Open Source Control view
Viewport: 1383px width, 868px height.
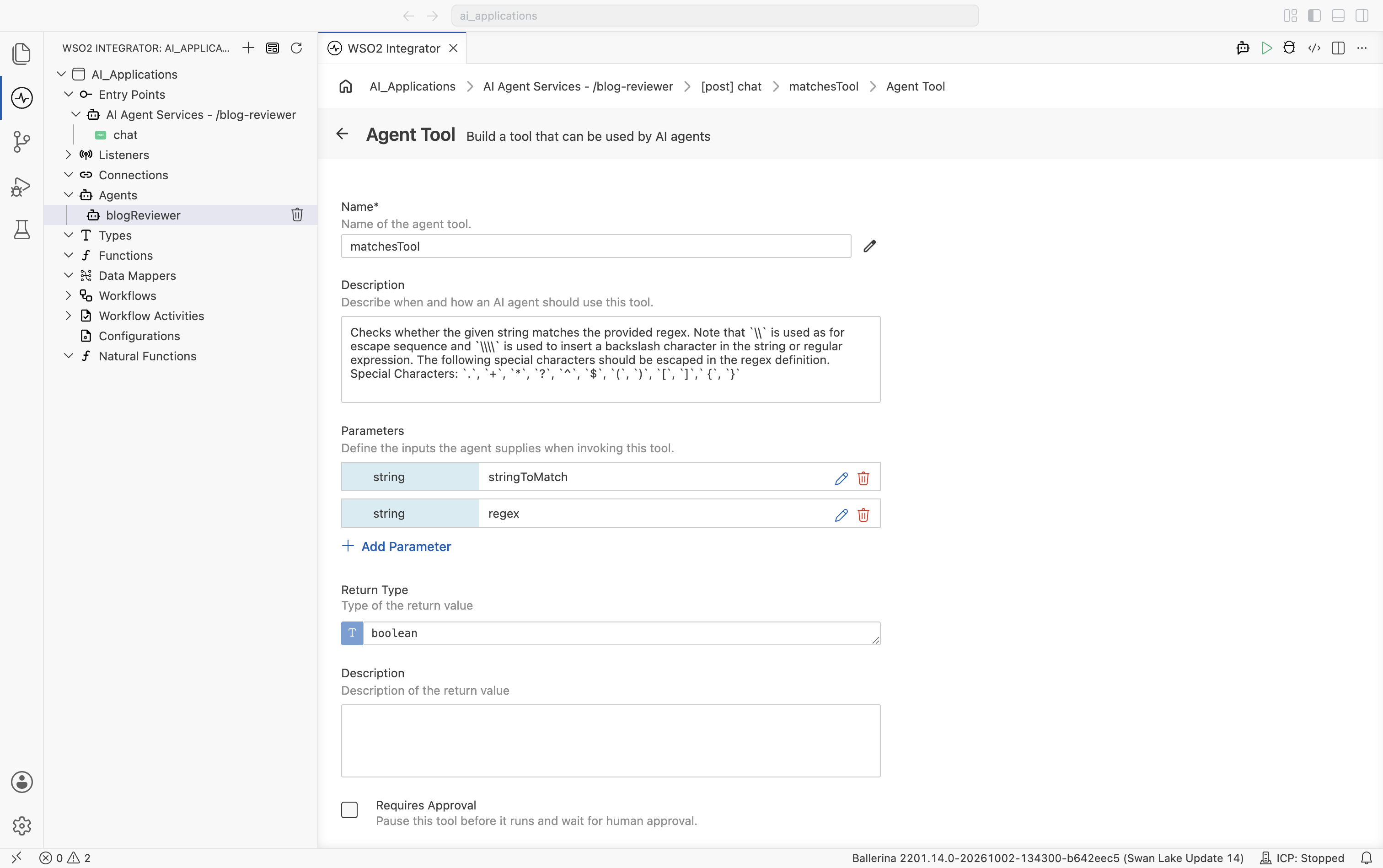coord(21,141)
